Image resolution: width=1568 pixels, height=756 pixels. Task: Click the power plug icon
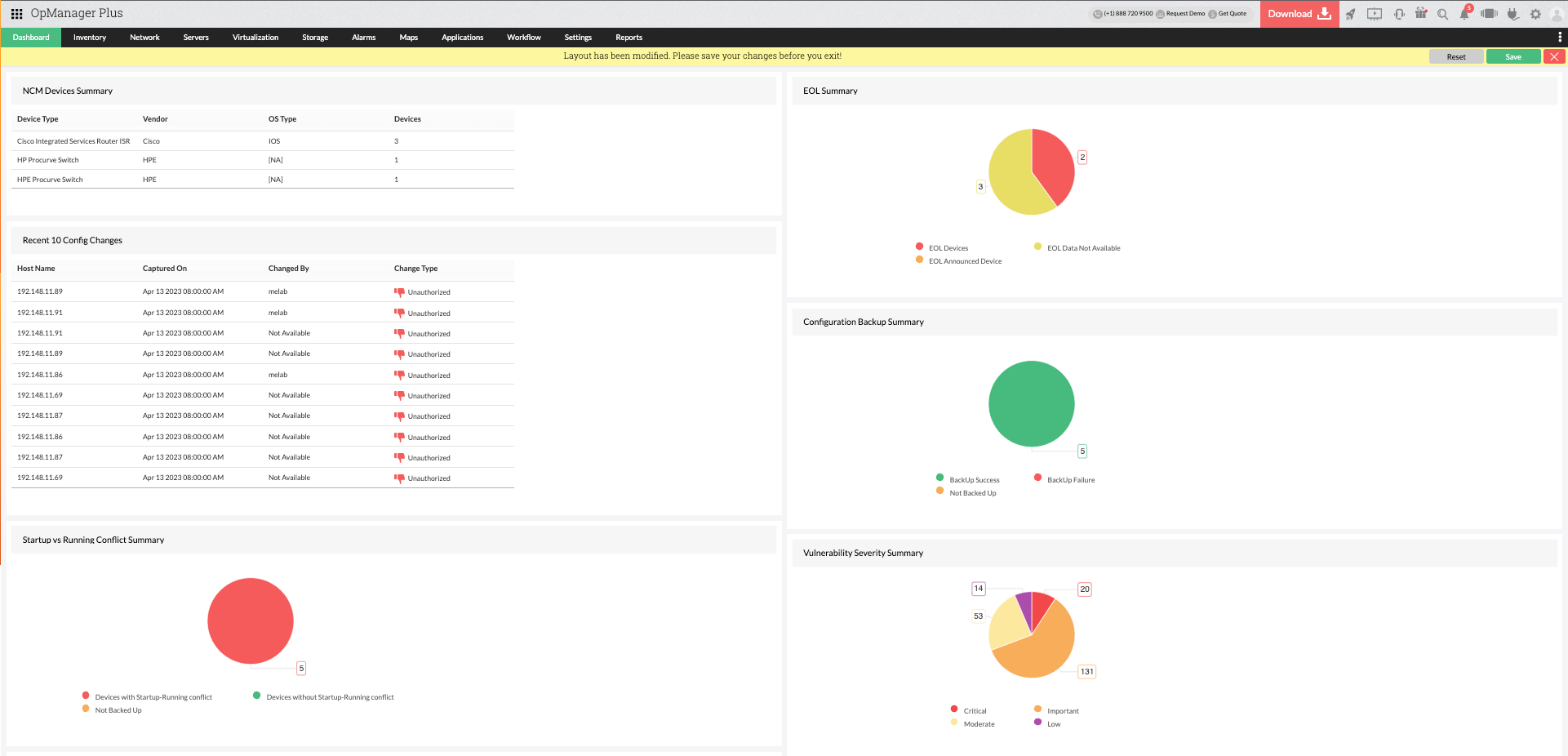[x=1512, y=14]
